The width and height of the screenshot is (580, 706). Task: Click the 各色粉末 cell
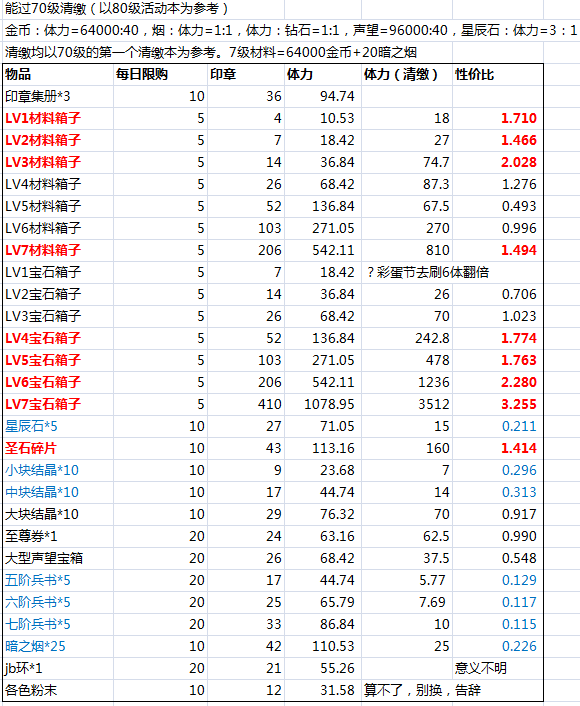(58, 691)
